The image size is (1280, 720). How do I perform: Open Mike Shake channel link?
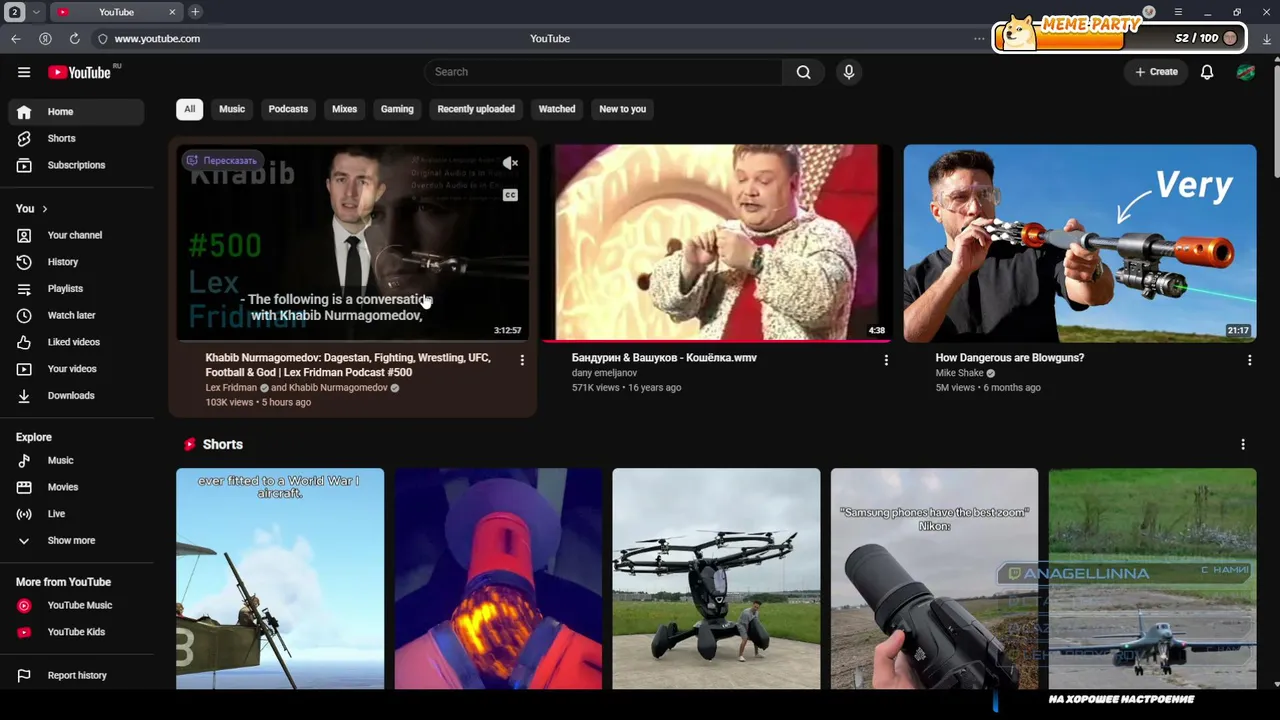click(959, 373)
